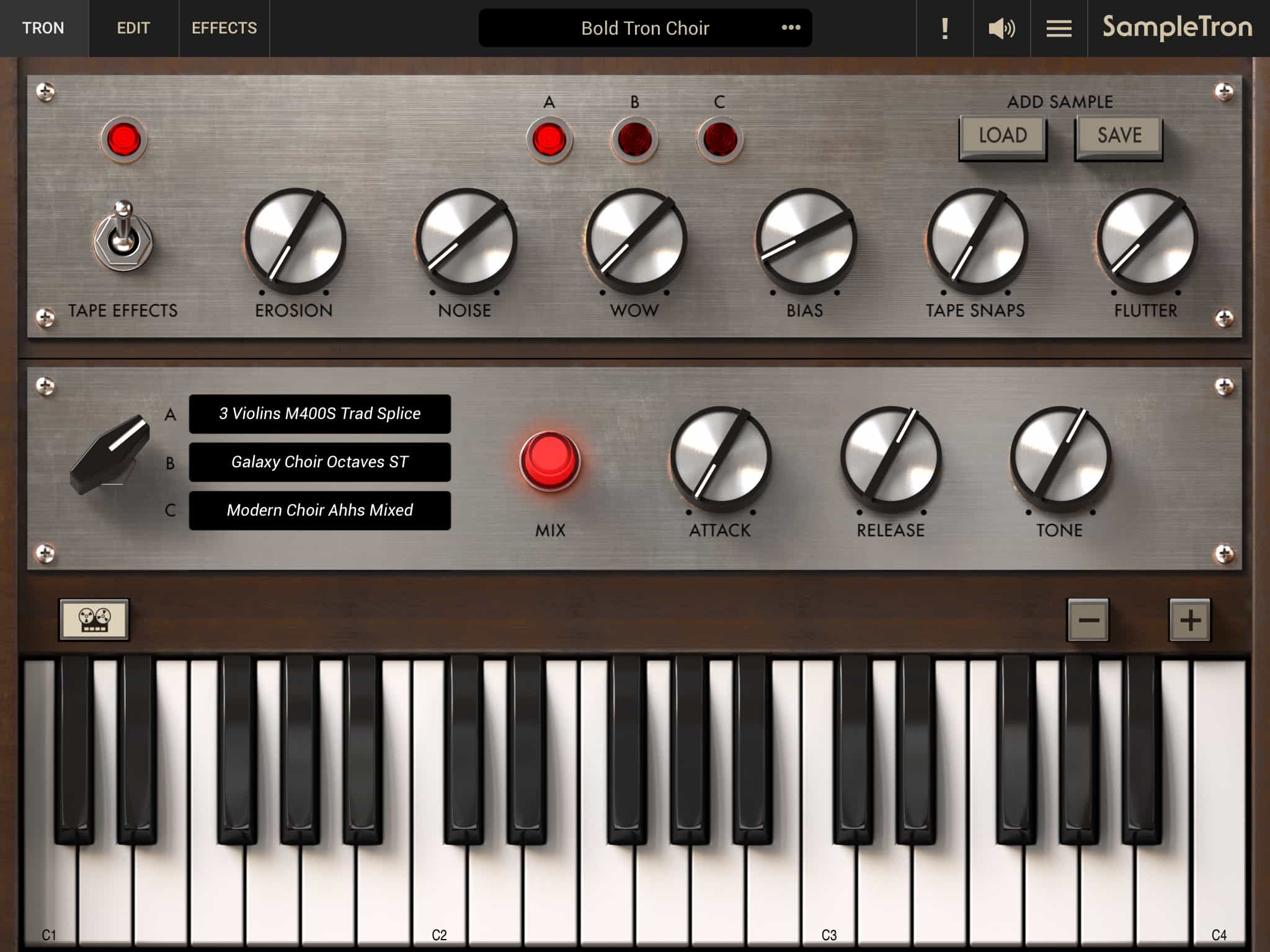Click the tape reel recorder icon
The height and width of the screenshot is (952, 1270).
[x=94, y=619]
